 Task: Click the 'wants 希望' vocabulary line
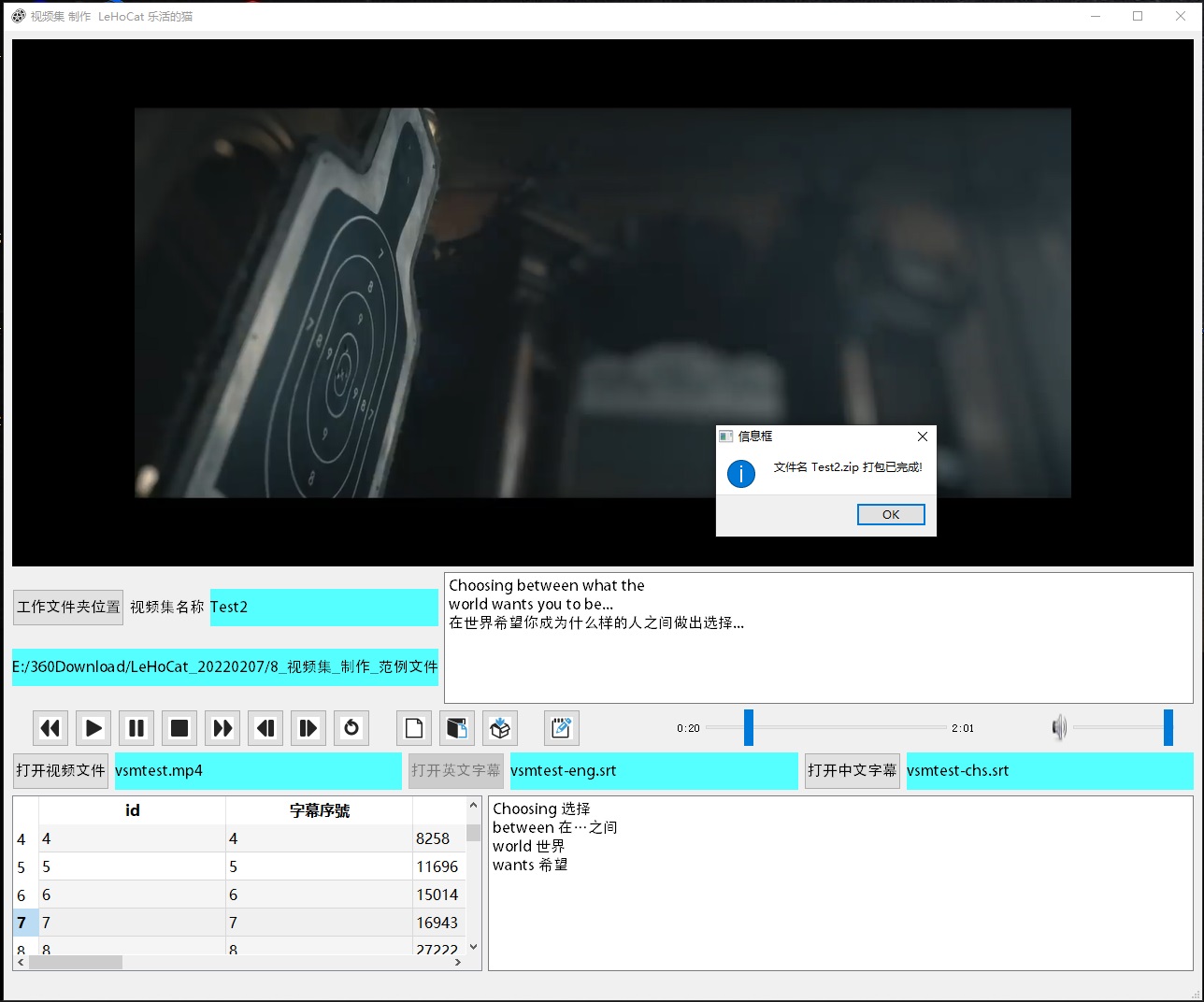pos(530,865)
